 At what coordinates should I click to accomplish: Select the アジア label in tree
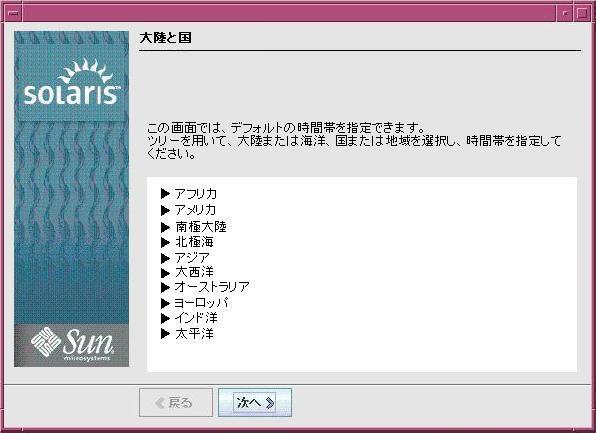pos(192,258)
